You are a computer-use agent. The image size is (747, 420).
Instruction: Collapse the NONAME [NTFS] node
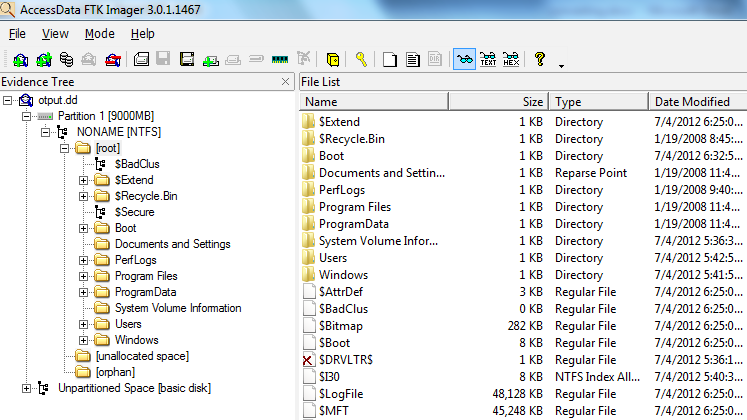tap(45, 132)
